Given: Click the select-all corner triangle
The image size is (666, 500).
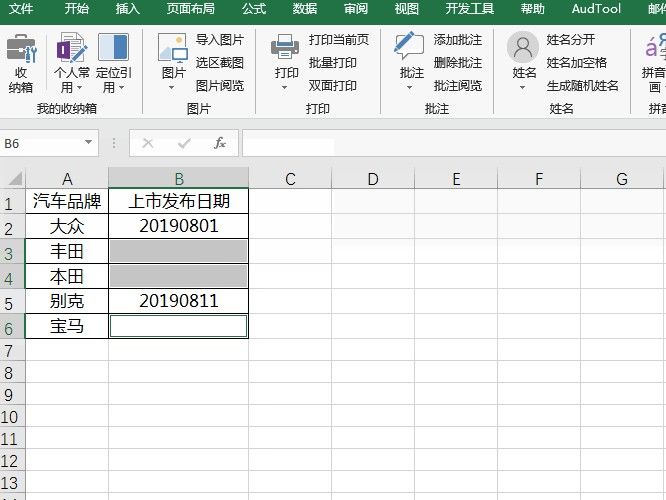Looking at the screenshot, I should tap(15, 178).
